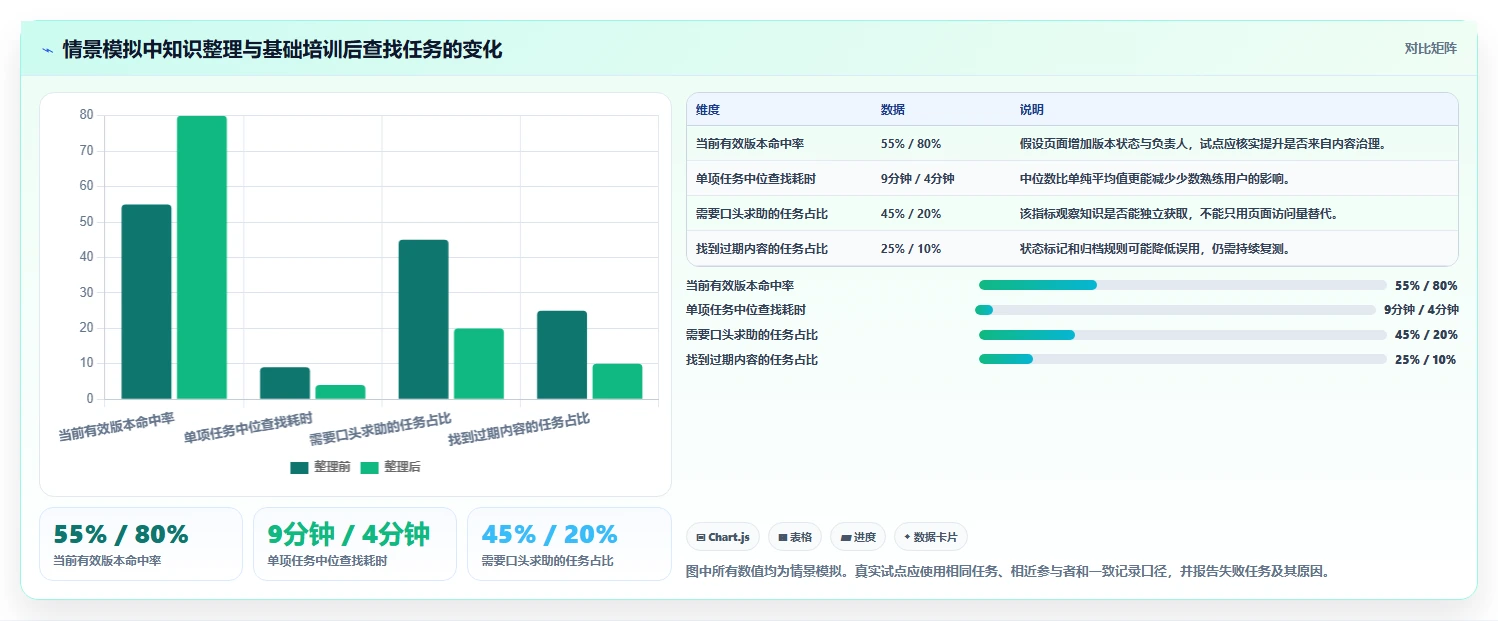Click 找到过期内容的任务占比 in the table
This screenshot has height=621, width=1498.
[x=762, y=249]
